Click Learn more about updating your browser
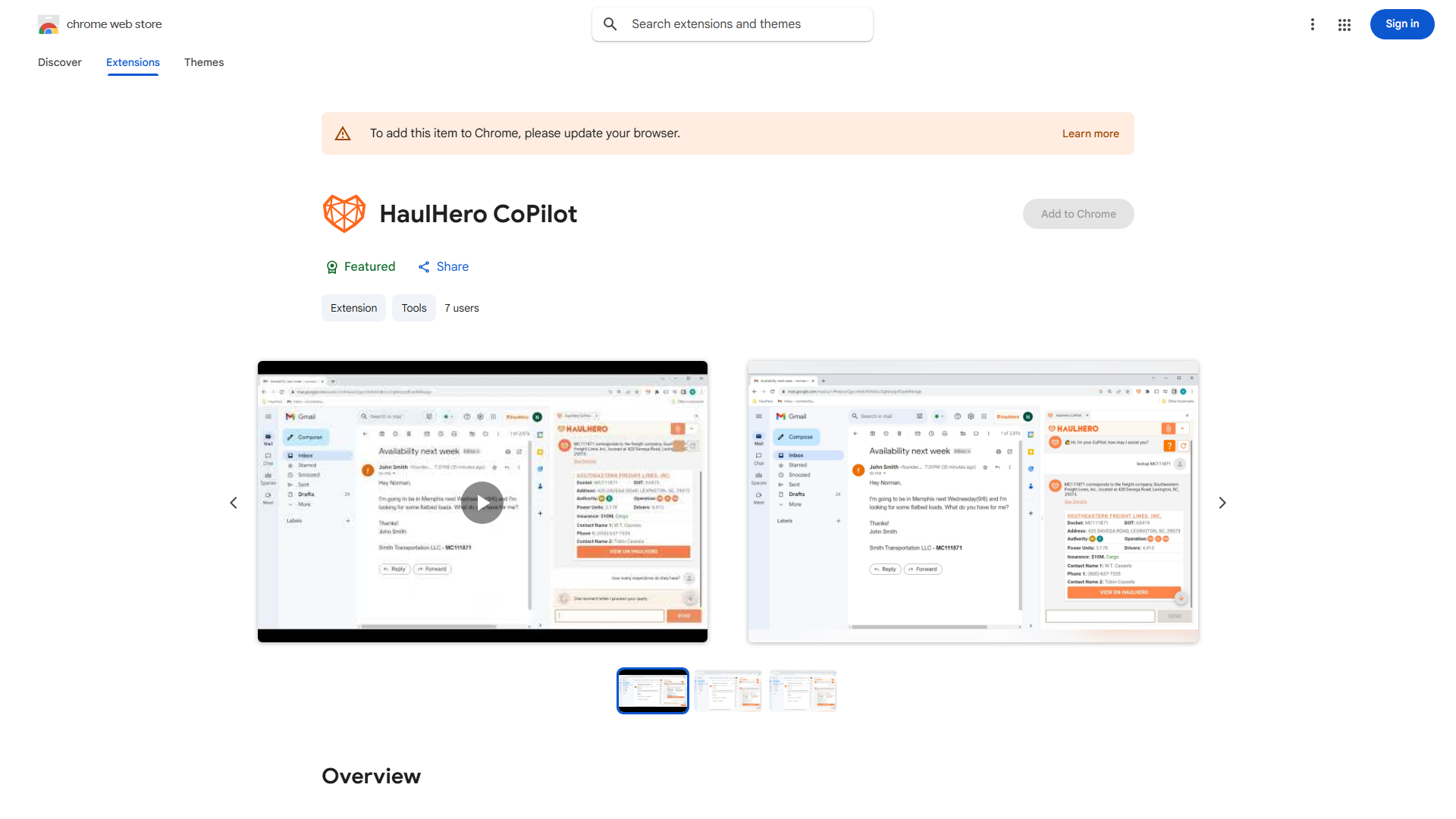This screenshot has width=1456, height=819. click(1090, 133)
